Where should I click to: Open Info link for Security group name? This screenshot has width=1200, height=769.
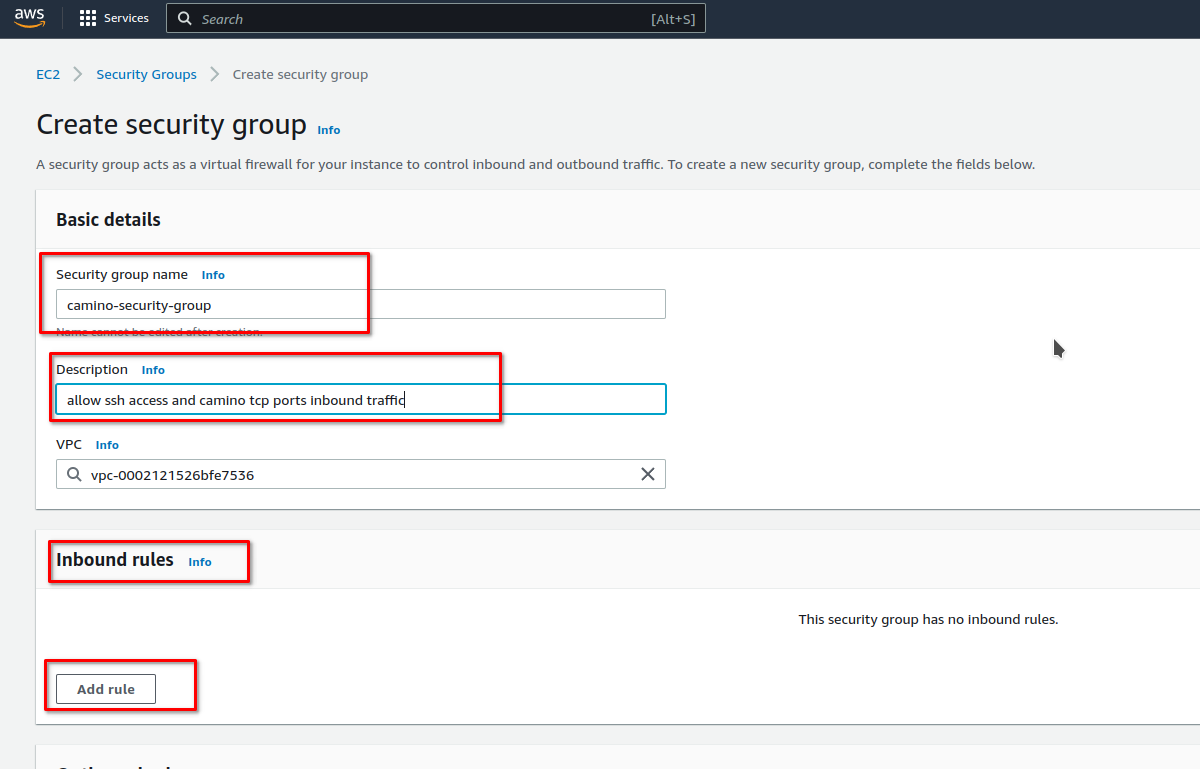click(x=213, y=275)
